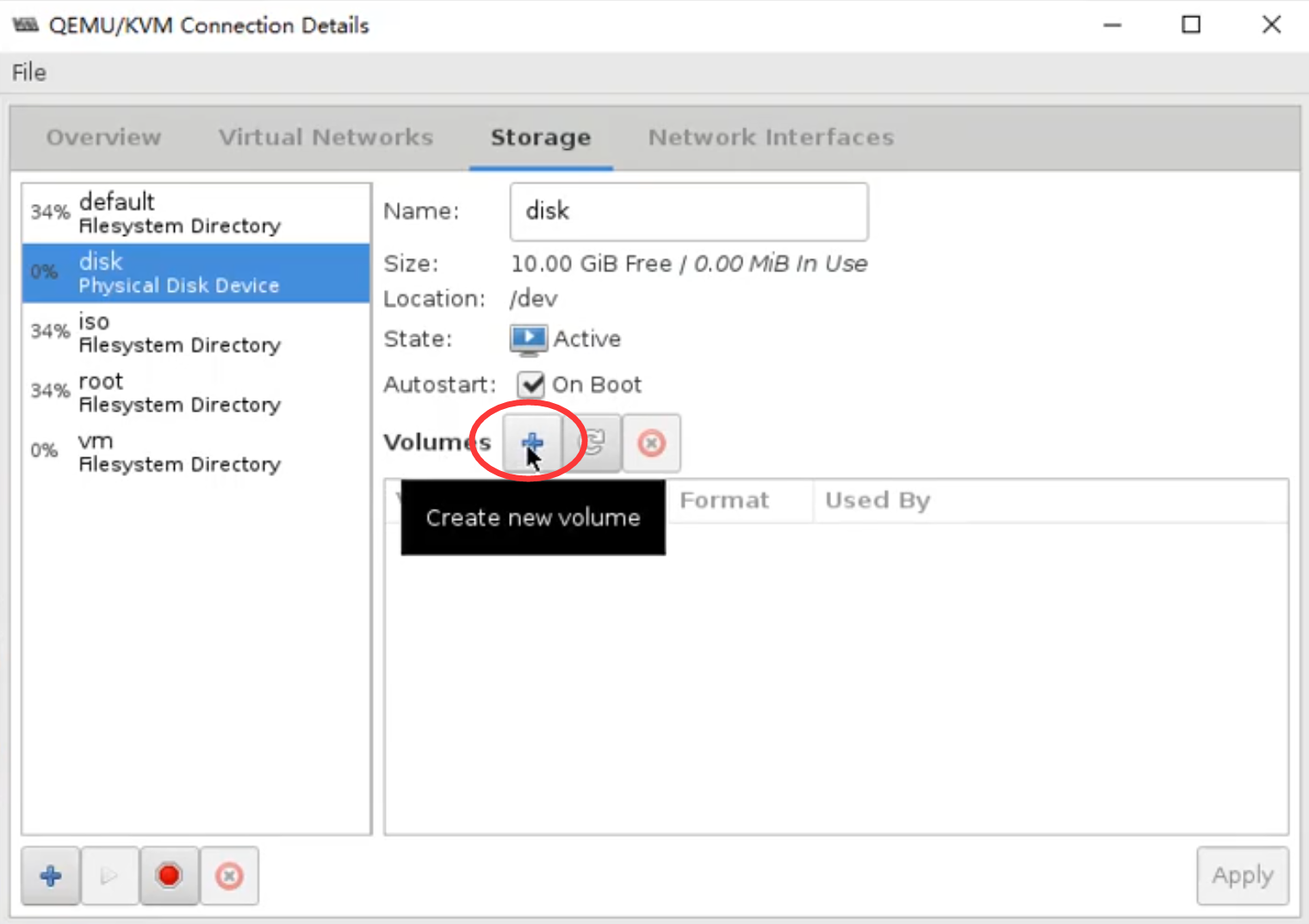The width and height of the screenshot is (1309, 924).
Task: Click the Create new volume plus icon
Action: (x=532, y=443)
